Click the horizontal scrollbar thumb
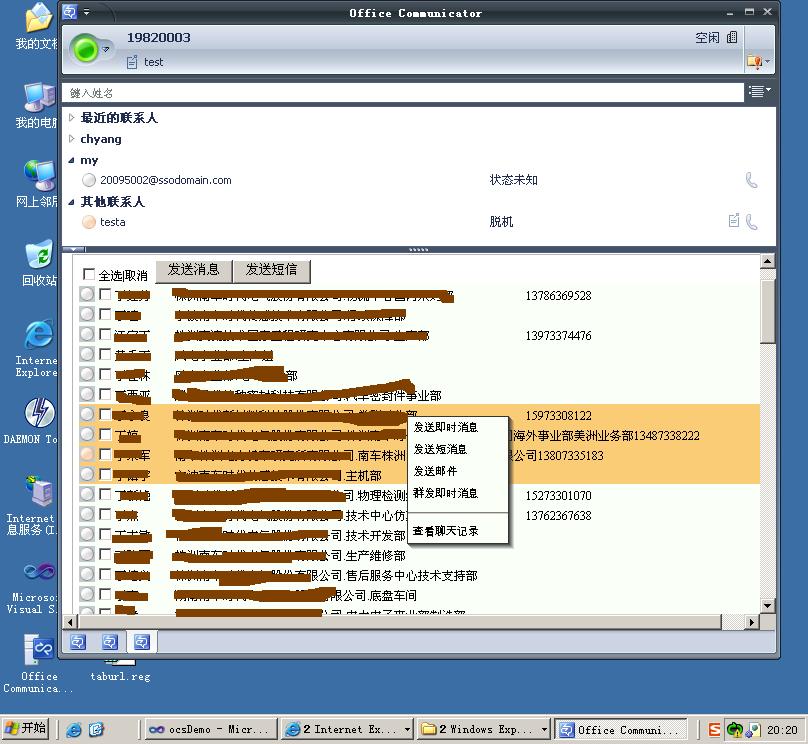 pyautogui.click(x=399, y=622)
